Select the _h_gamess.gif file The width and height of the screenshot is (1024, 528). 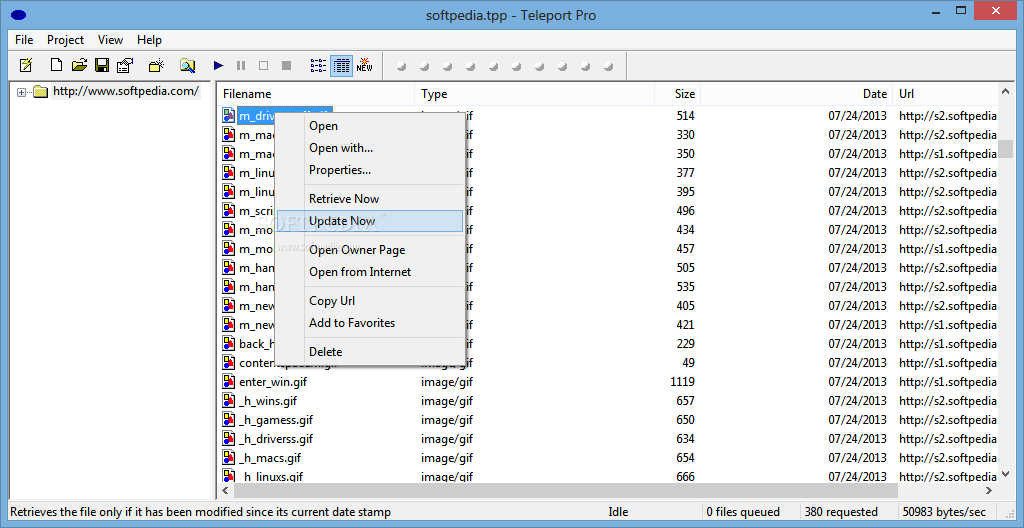tap(276, 420)
